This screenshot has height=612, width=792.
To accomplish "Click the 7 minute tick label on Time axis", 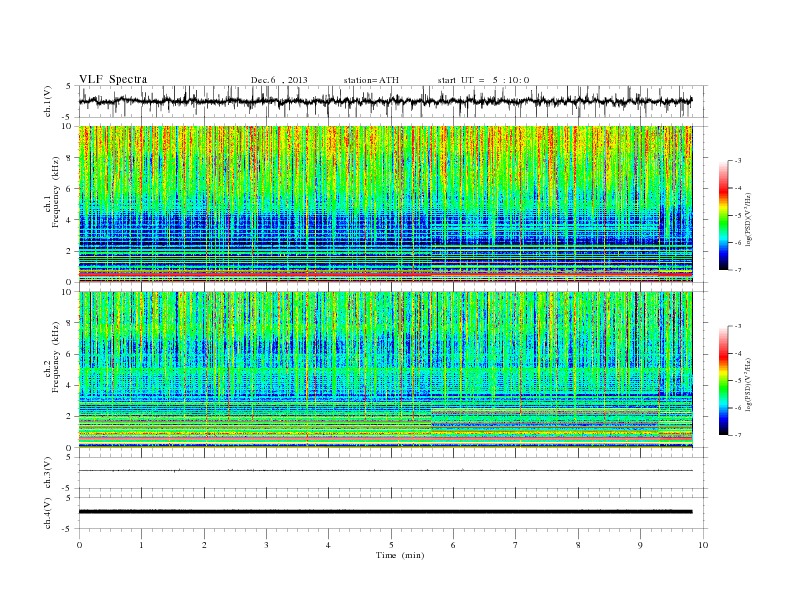I will tap(516, 545).
